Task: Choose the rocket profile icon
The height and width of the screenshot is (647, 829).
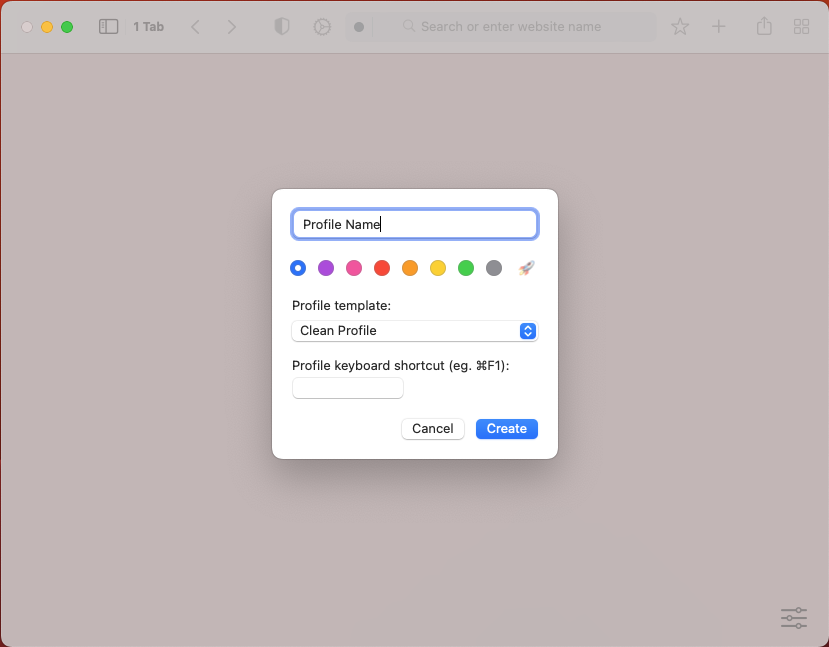Action: [x=526, y=268]
